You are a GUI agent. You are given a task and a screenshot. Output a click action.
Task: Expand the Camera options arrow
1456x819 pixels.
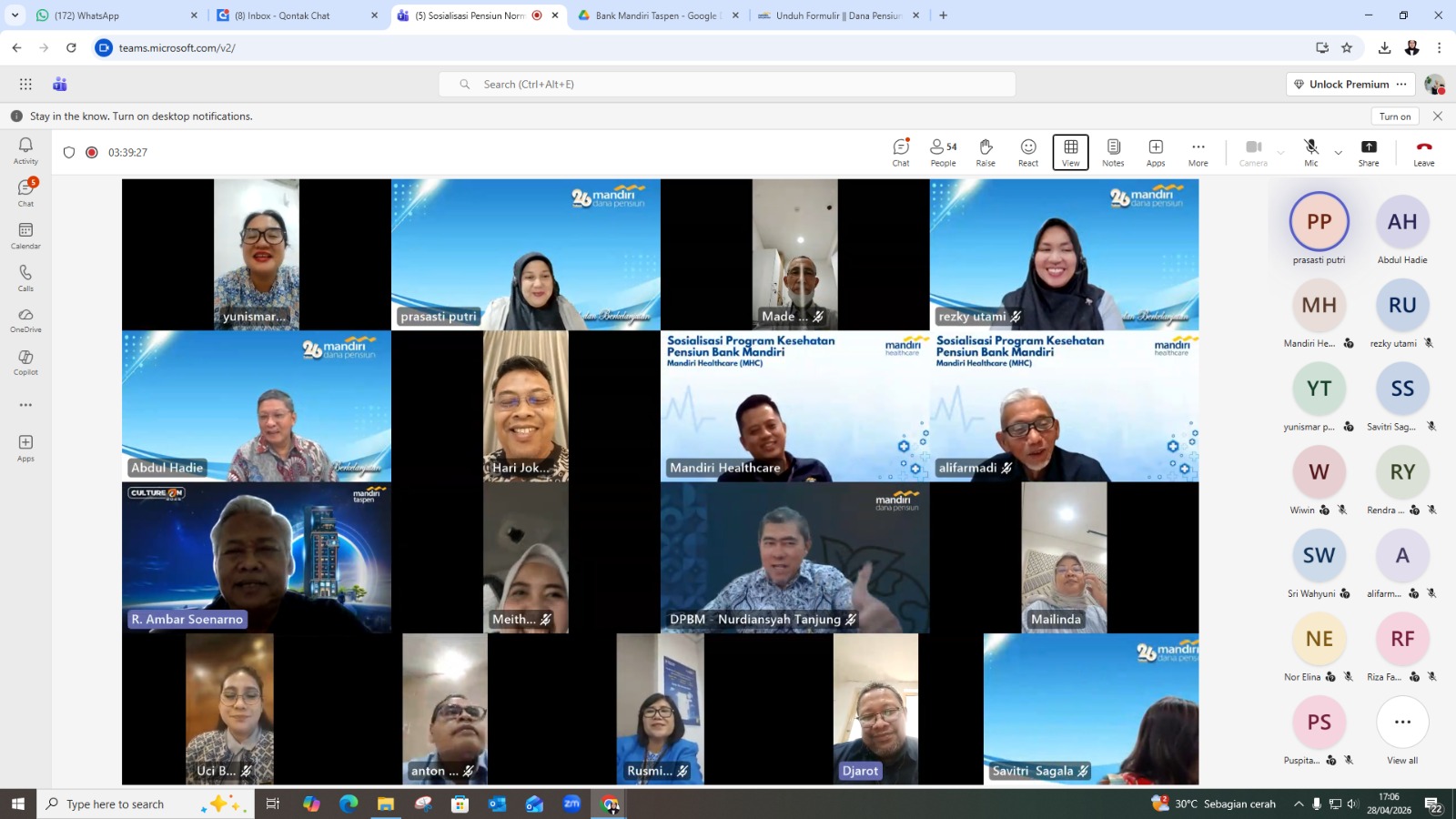pyautogui.click(x=1280, y=153)
